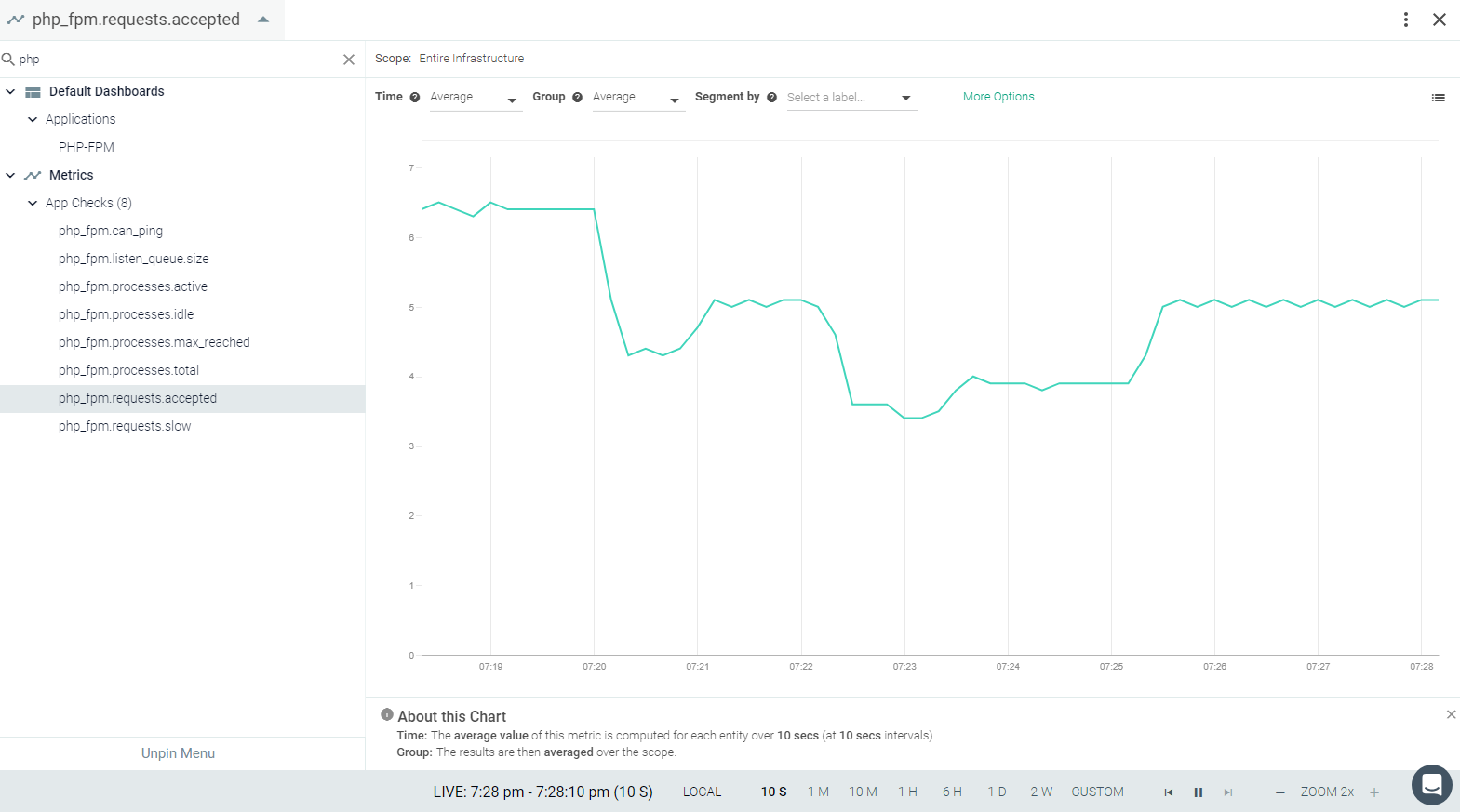Click the Default Dashboards icon

(33, 91)
